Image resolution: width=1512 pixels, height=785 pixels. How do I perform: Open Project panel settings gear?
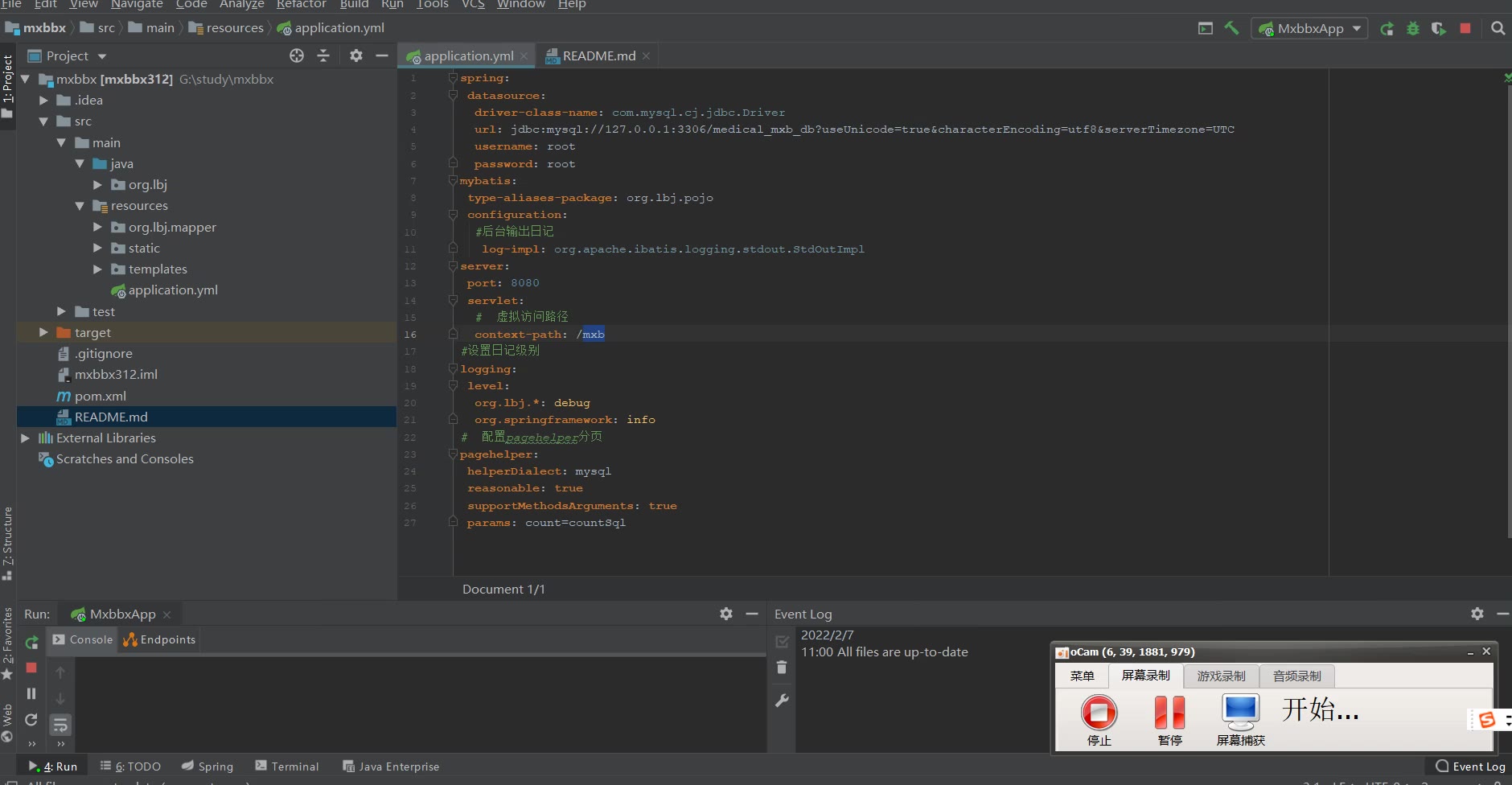[356, 55]
